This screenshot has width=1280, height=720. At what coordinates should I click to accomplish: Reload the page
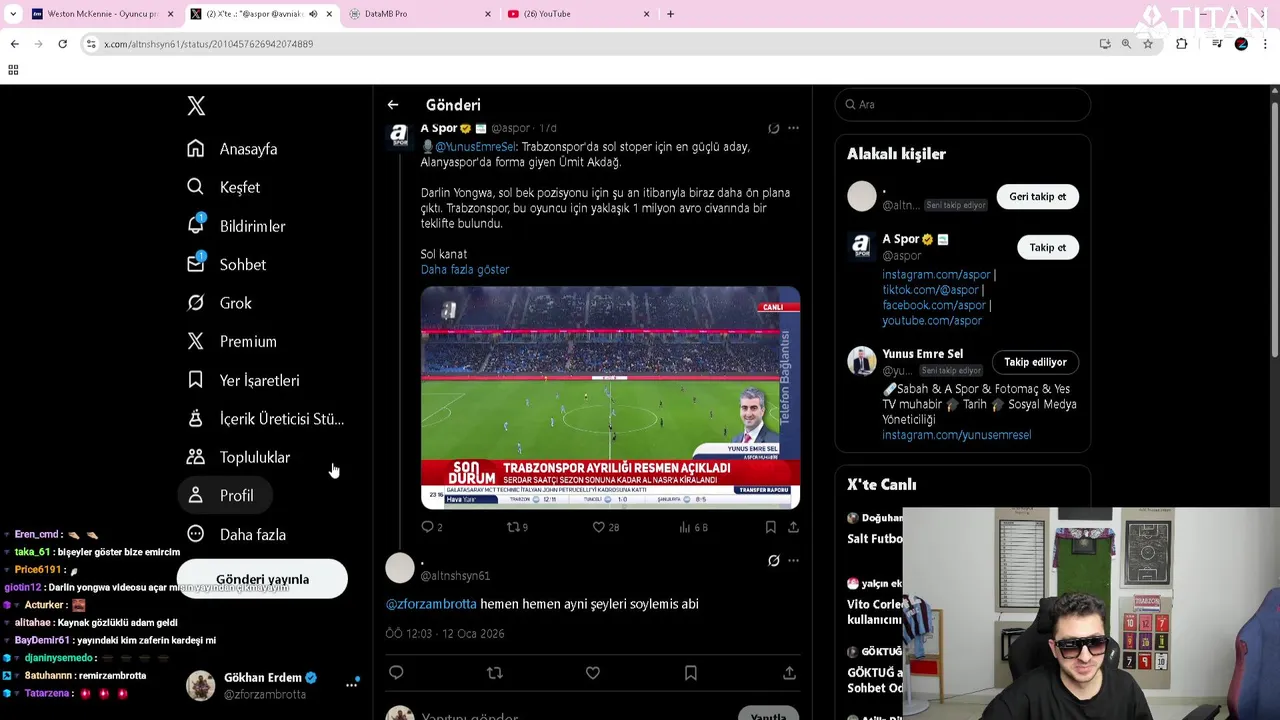point(62,44)
